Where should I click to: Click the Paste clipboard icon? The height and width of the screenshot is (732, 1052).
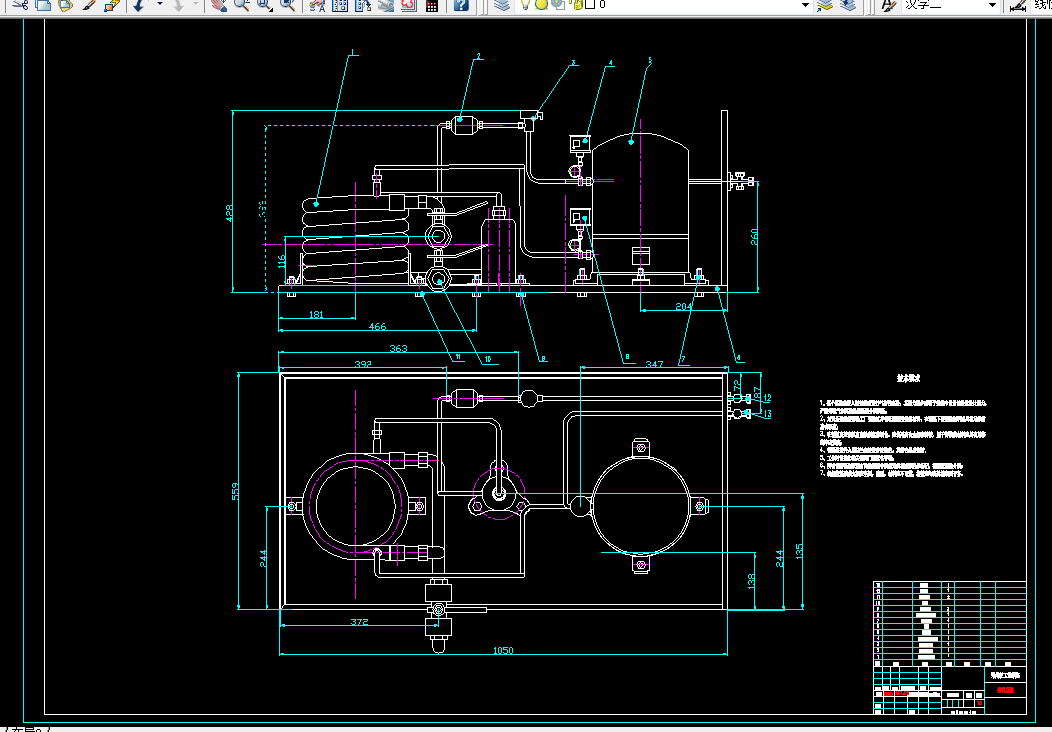65,5
